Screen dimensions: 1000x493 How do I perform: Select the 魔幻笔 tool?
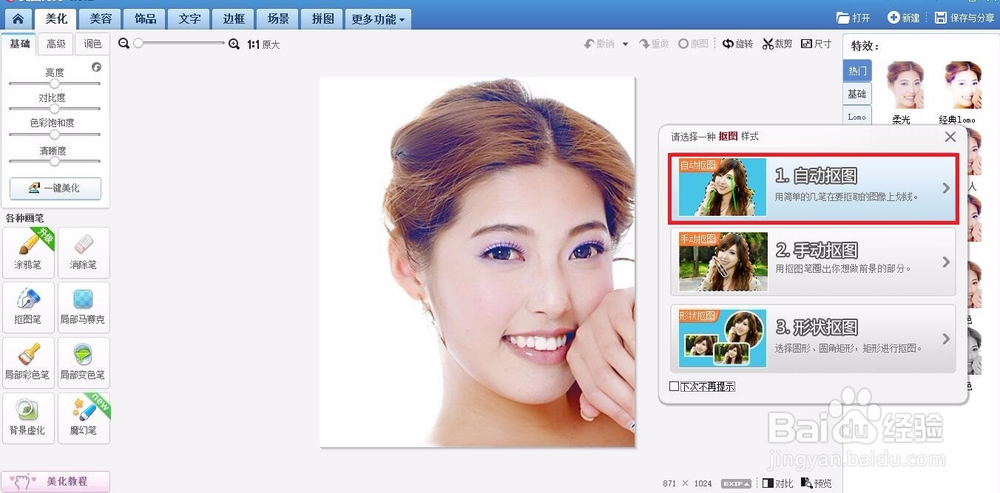[84, 418]
